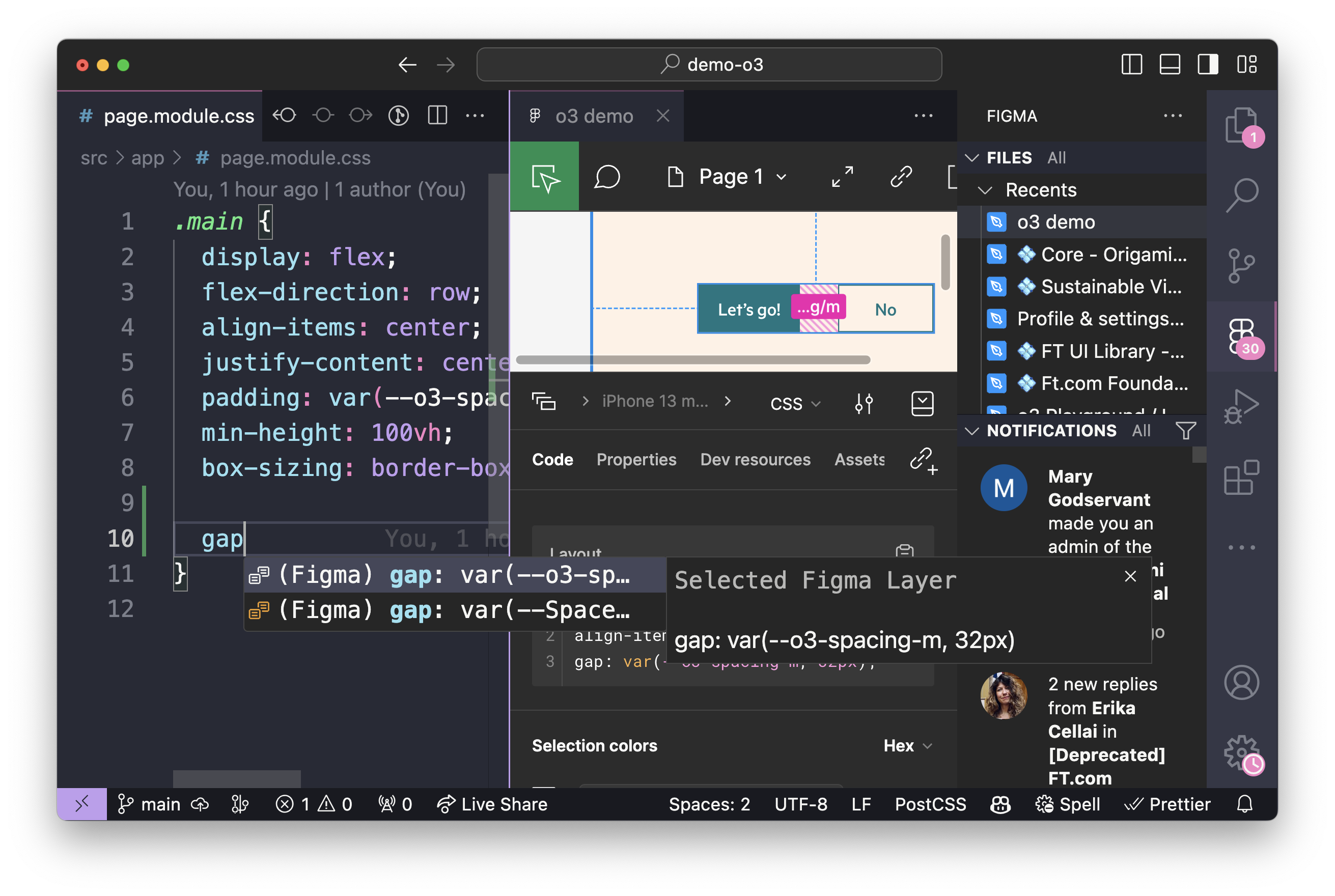Screen dimensions: 1335x896
Task: Open the demo-o3 command center search
Action: [709, 65]
